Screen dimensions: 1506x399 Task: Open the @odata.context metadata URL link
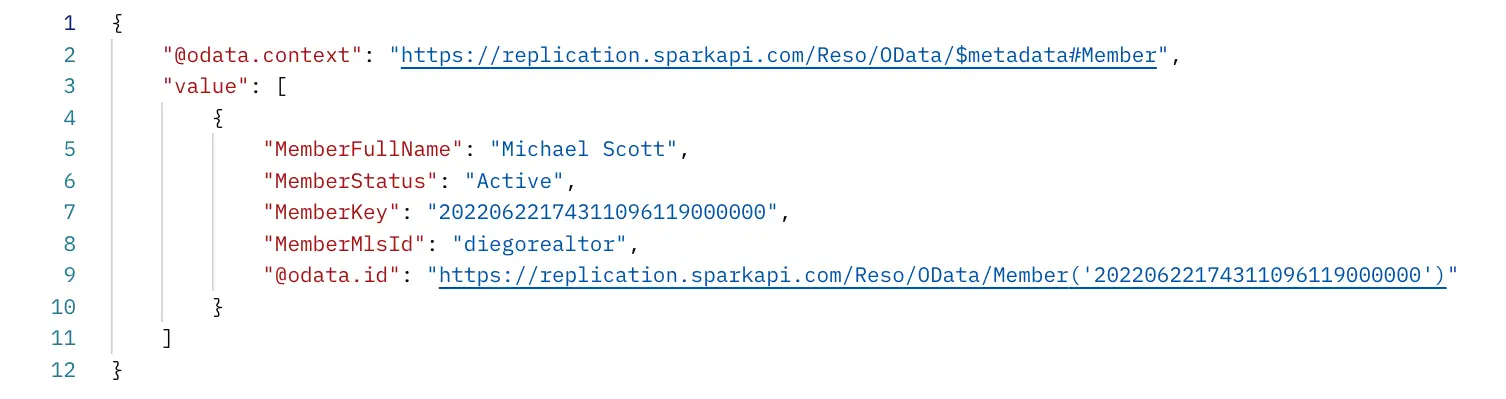[x=779, y=55]
